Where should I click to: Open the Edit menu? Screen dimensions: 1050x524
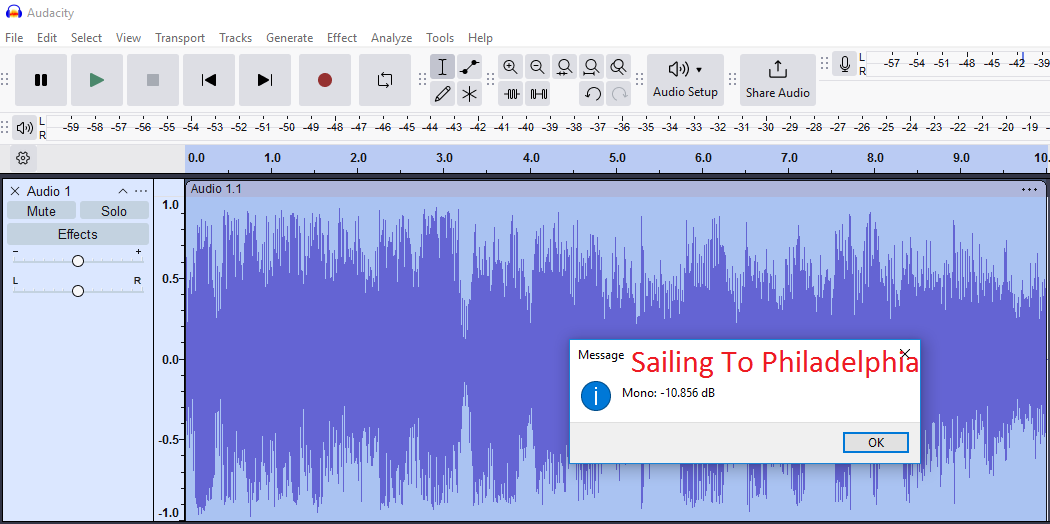47,38
